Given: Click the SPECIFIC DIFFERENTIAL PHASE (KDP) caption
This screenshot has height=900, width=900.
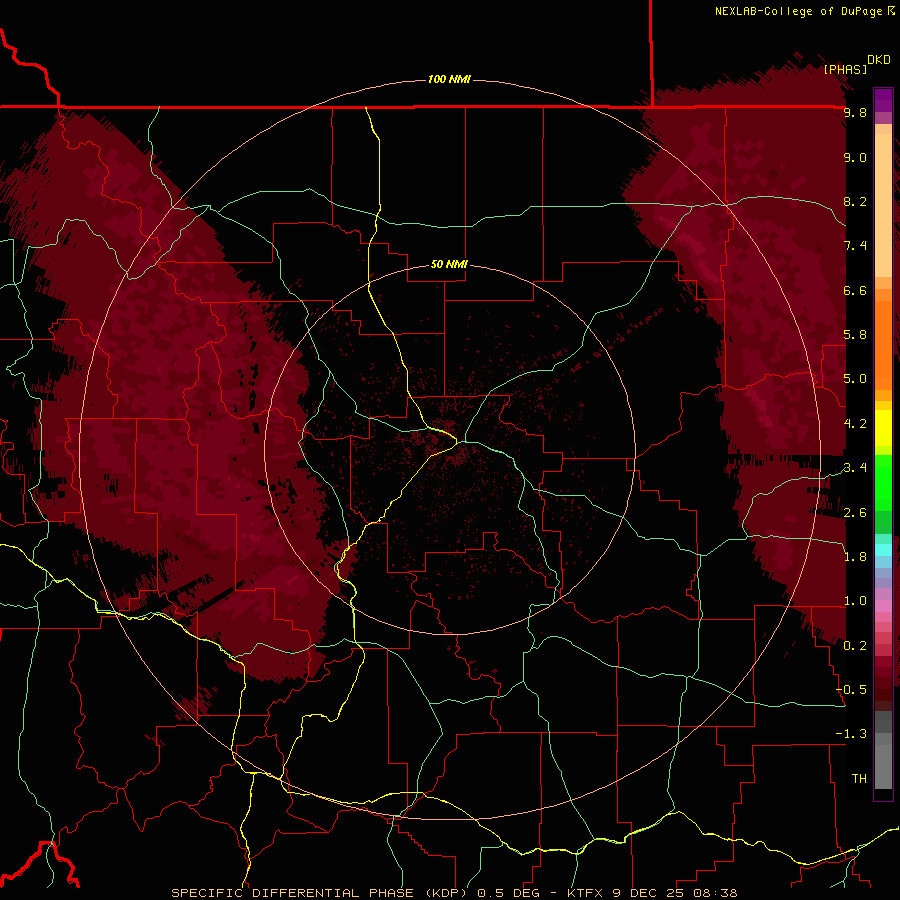Looking at the screenshot, I should (320, 893).
